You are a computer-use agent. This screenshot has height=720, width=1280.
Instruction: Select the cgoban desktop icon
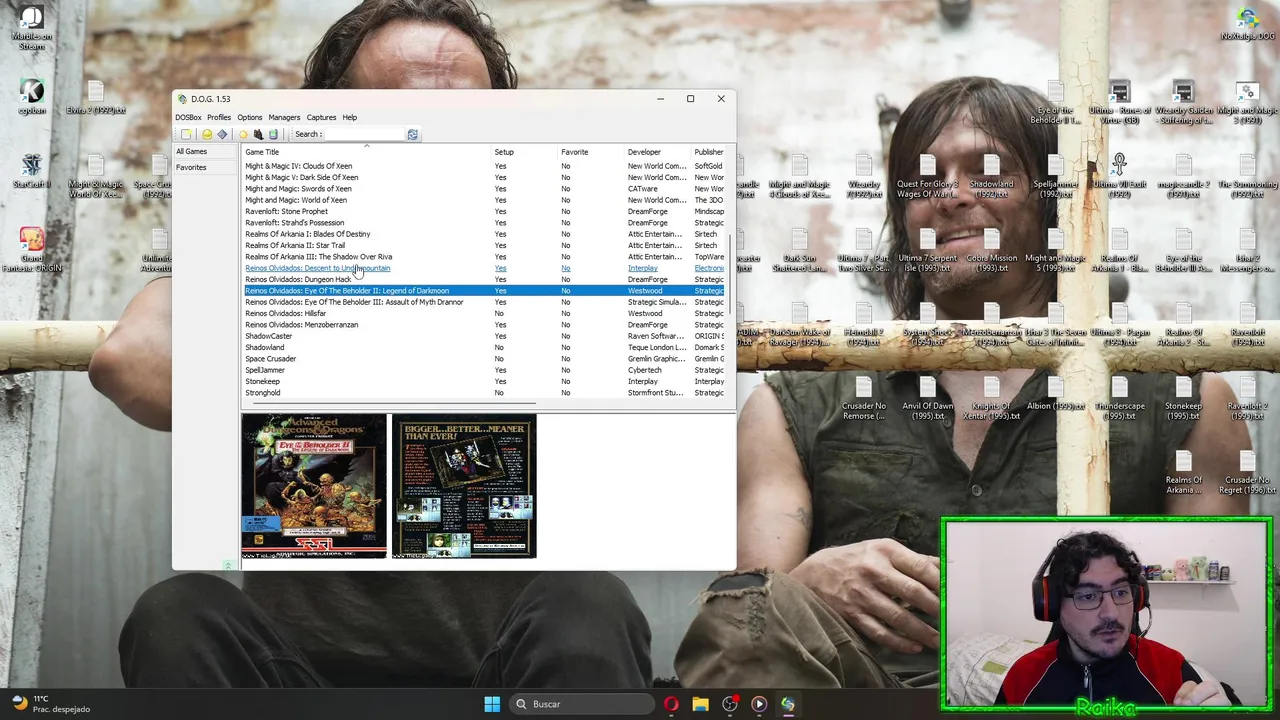[32, 98]
